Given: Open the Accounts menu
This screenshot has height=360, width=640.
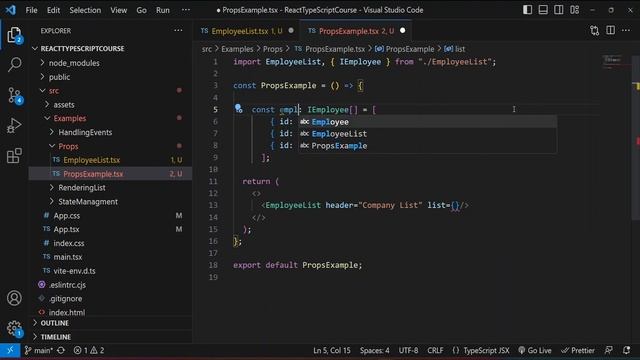Looking at the screenshot, I should point(14,298).
